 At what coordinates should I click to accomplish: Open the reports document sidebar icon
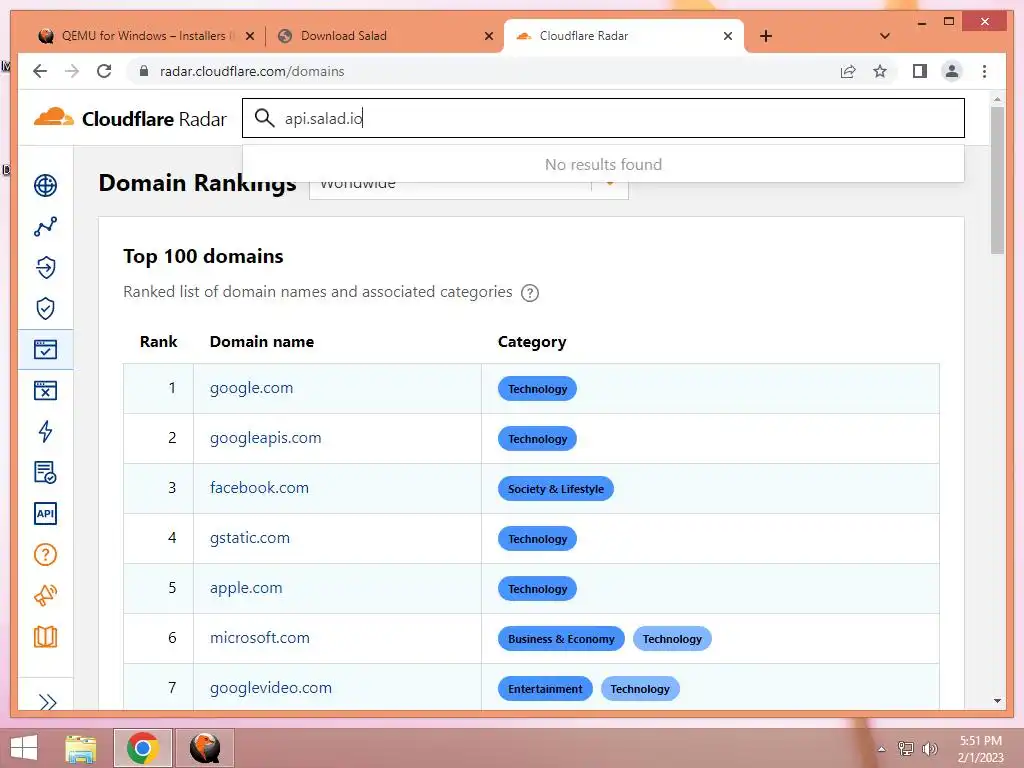tap(45, 472)
